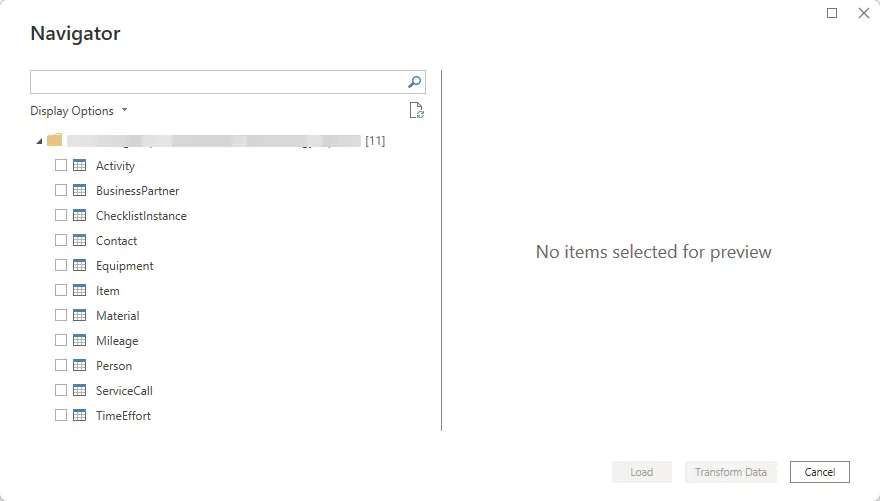Select the Material table checkbox
Screen dimensions: 880x501
[61, 315]
